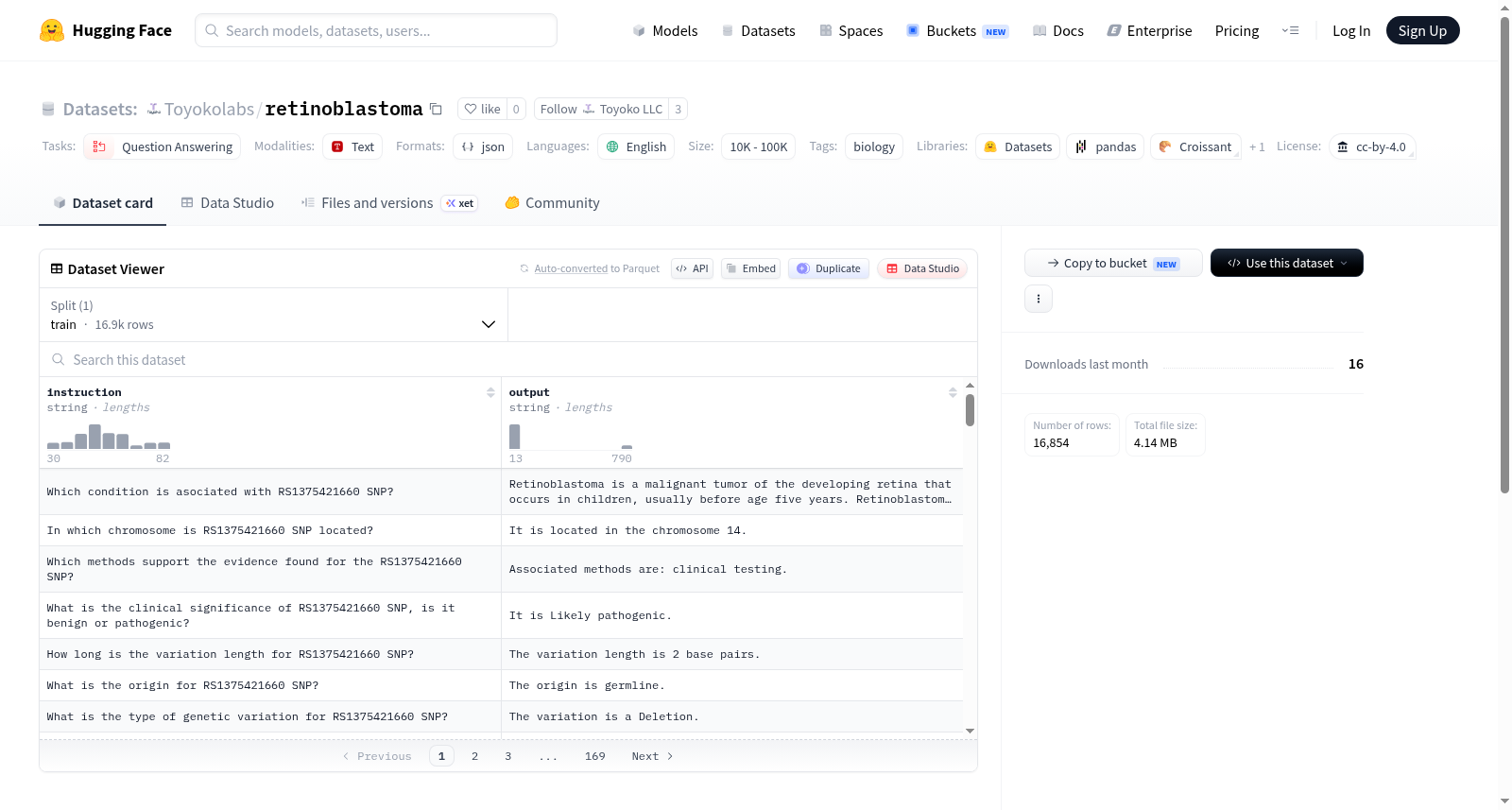Open the Split train dropdown
Image resolution: width=1512 pixels, height=810 pixels.
[273, 315]
